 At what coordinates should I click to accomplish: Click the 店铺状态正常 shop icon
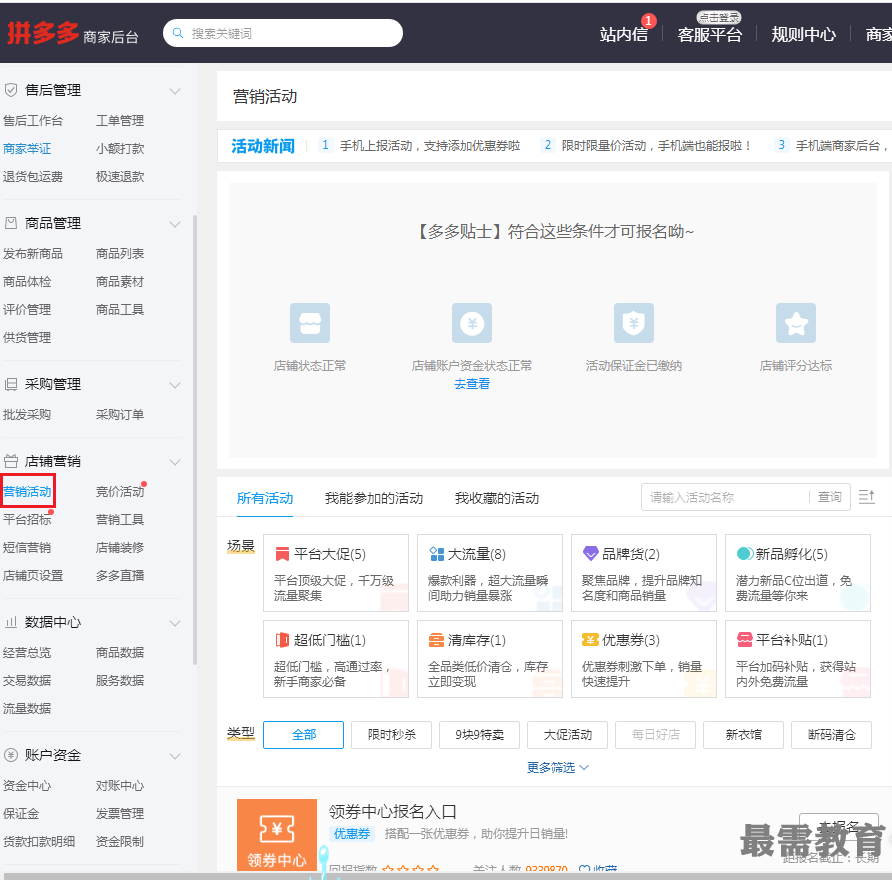pos(310,323)
